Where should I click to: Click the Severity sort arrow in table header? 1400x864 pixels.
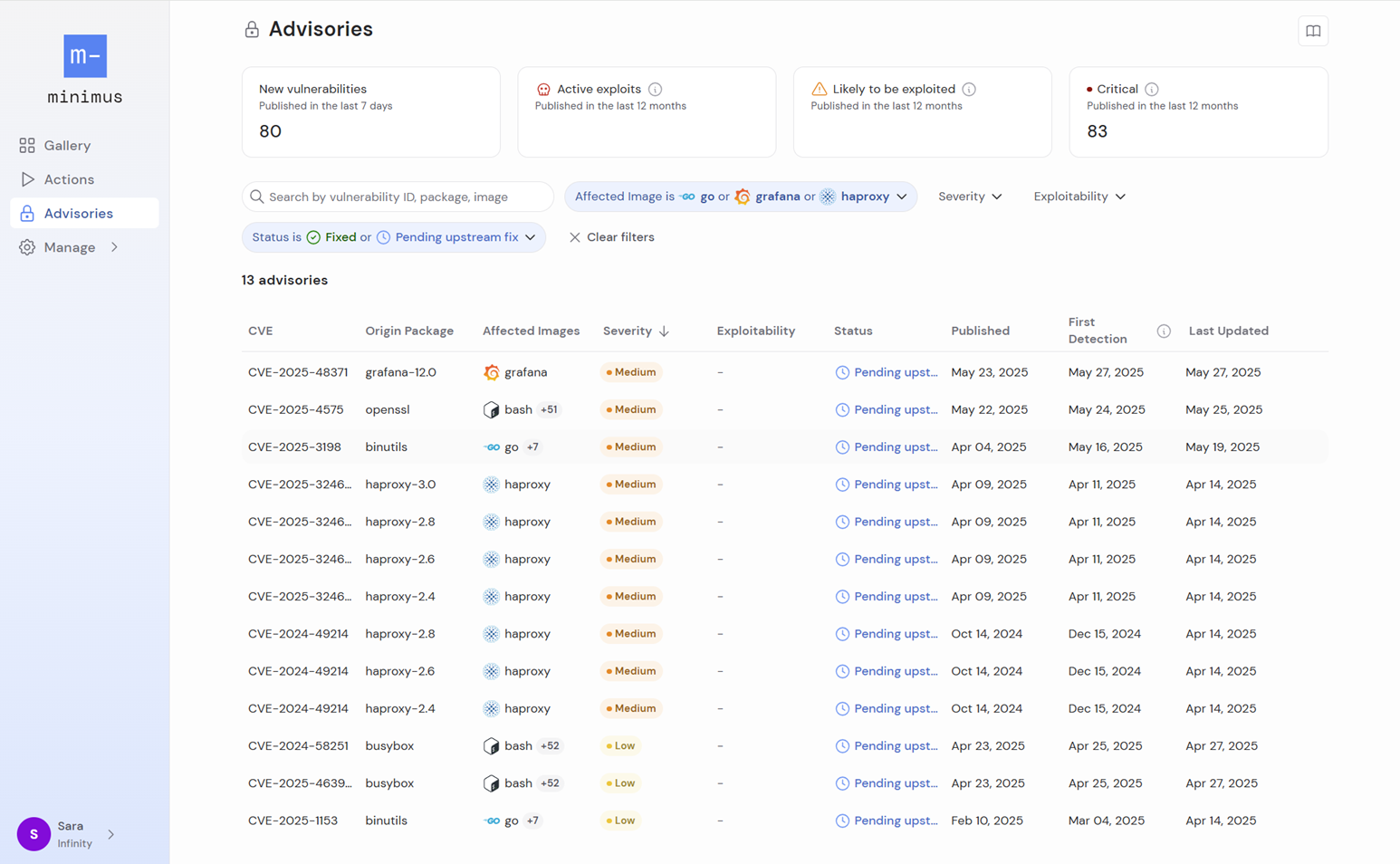coord(664,331)
